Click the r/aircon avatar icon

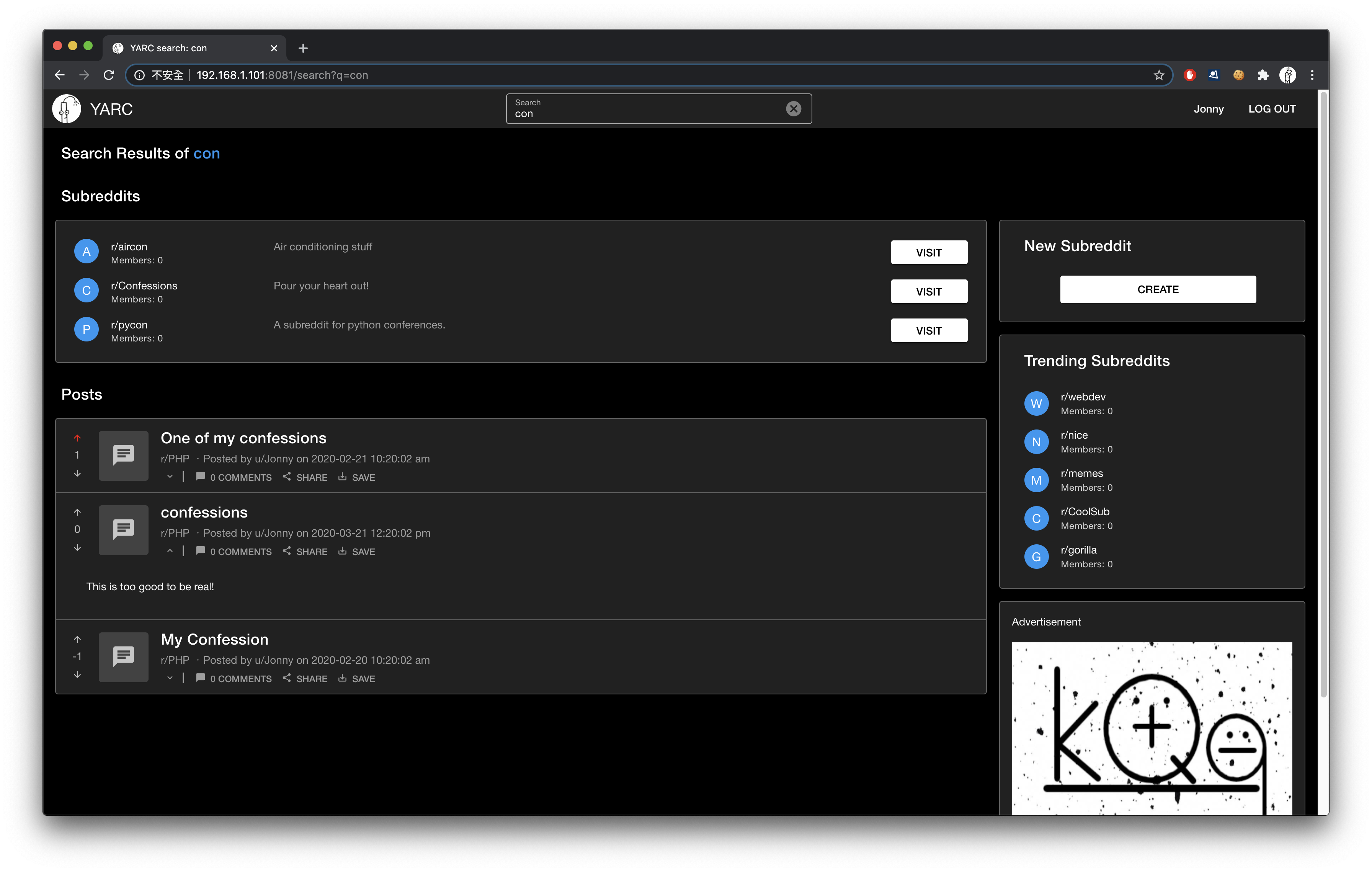tap(87, 252)
